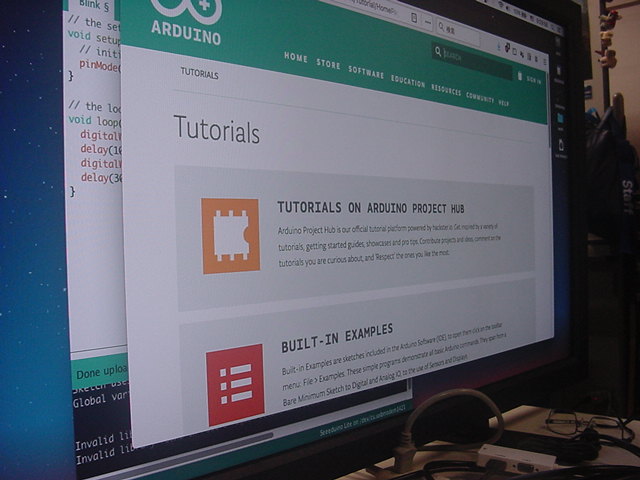Open the STORE menu item
Viewport: 640px width, 480px height.
328,64
